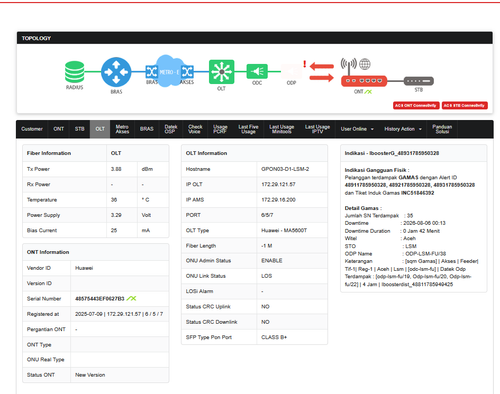Click the AKSES-side Metro switch icon
500x394 pixels.
point(187,71)
